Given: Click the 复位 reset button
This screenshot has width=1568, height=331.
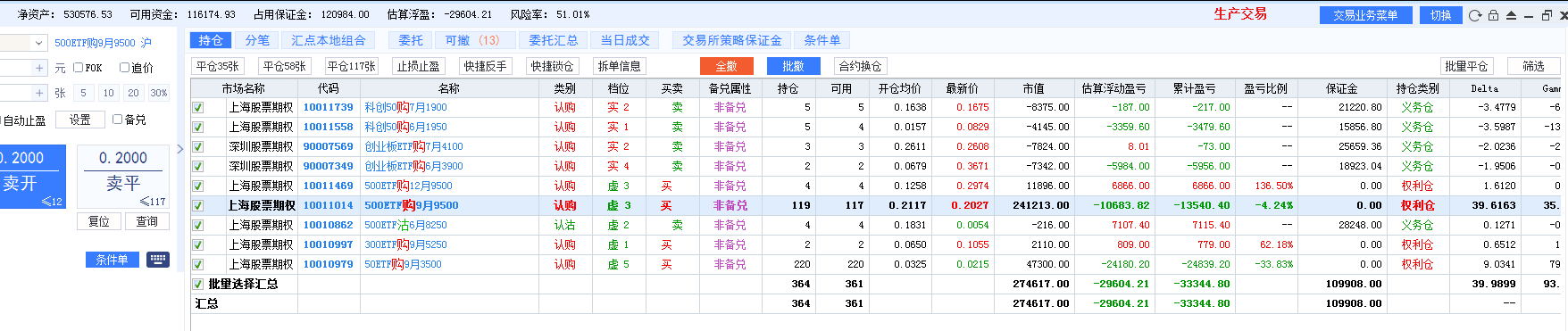Looking at the screenshot, I should [99, 221].
